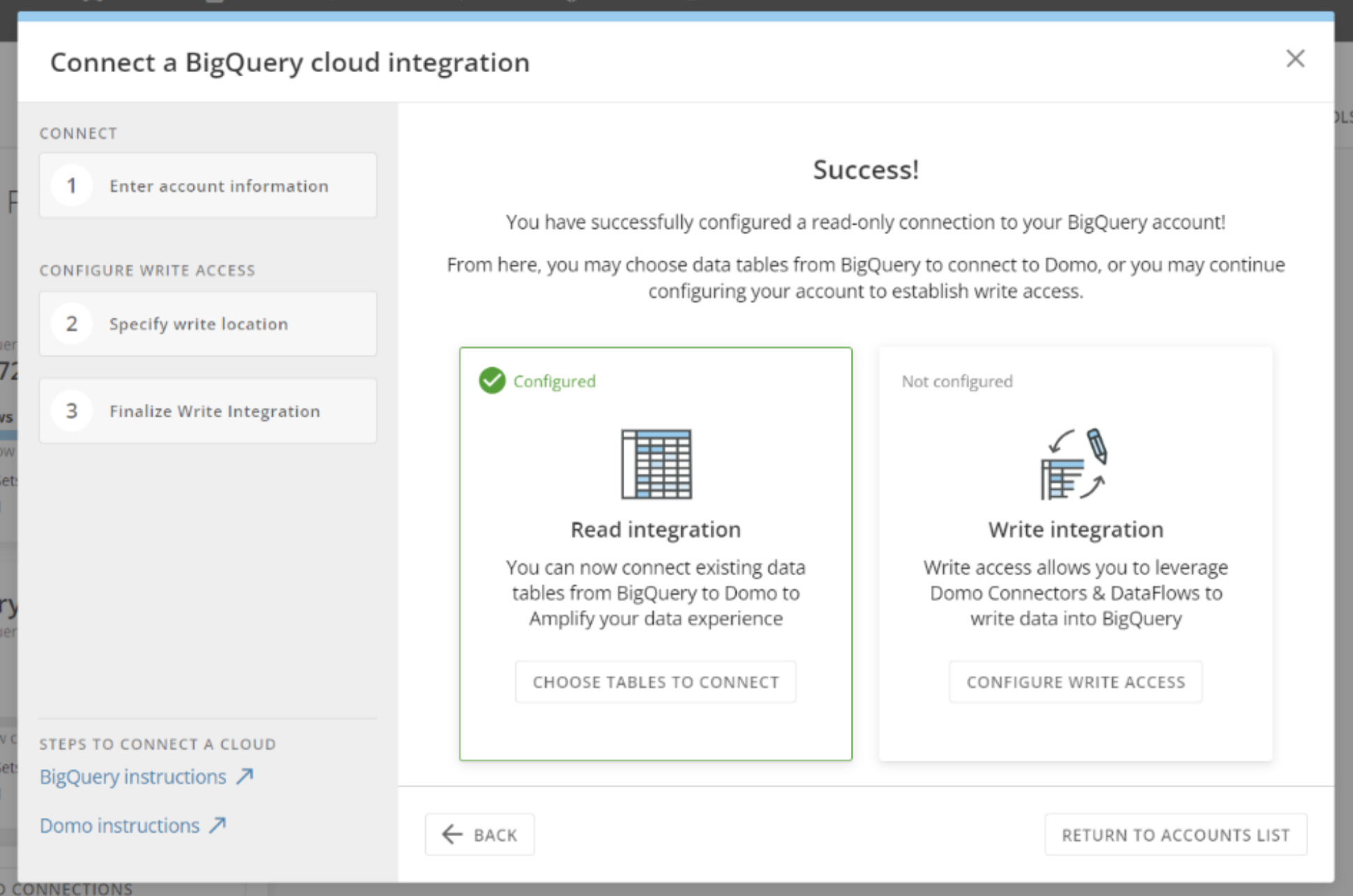This screenshot has width=1353, height=896.
Task: Click the step 1 numbered circle icon
Action: click(x=71, y=185)
